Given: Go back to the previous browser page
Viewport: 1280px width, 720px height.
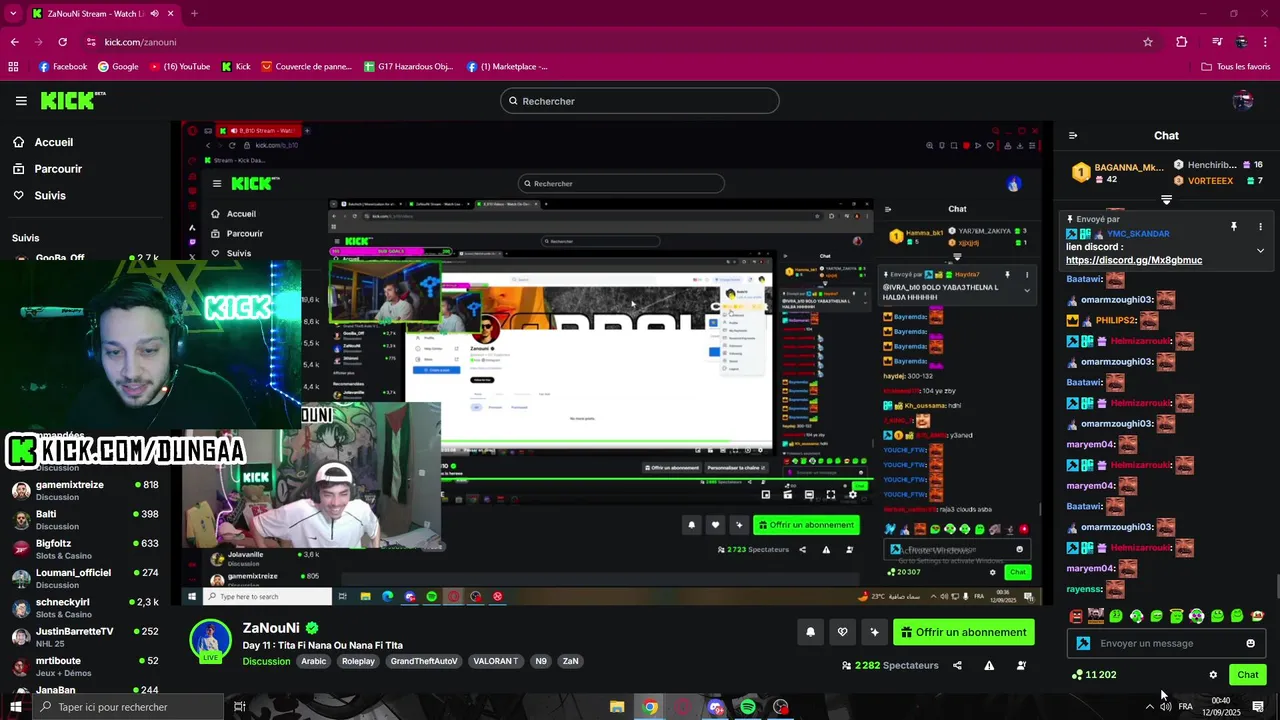Looking at the screenshot, I should [14, 42].
